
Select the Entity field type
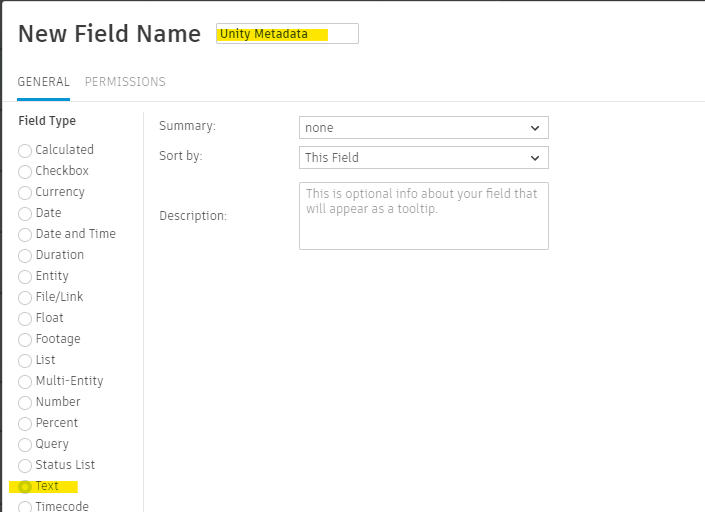point(25,276)
